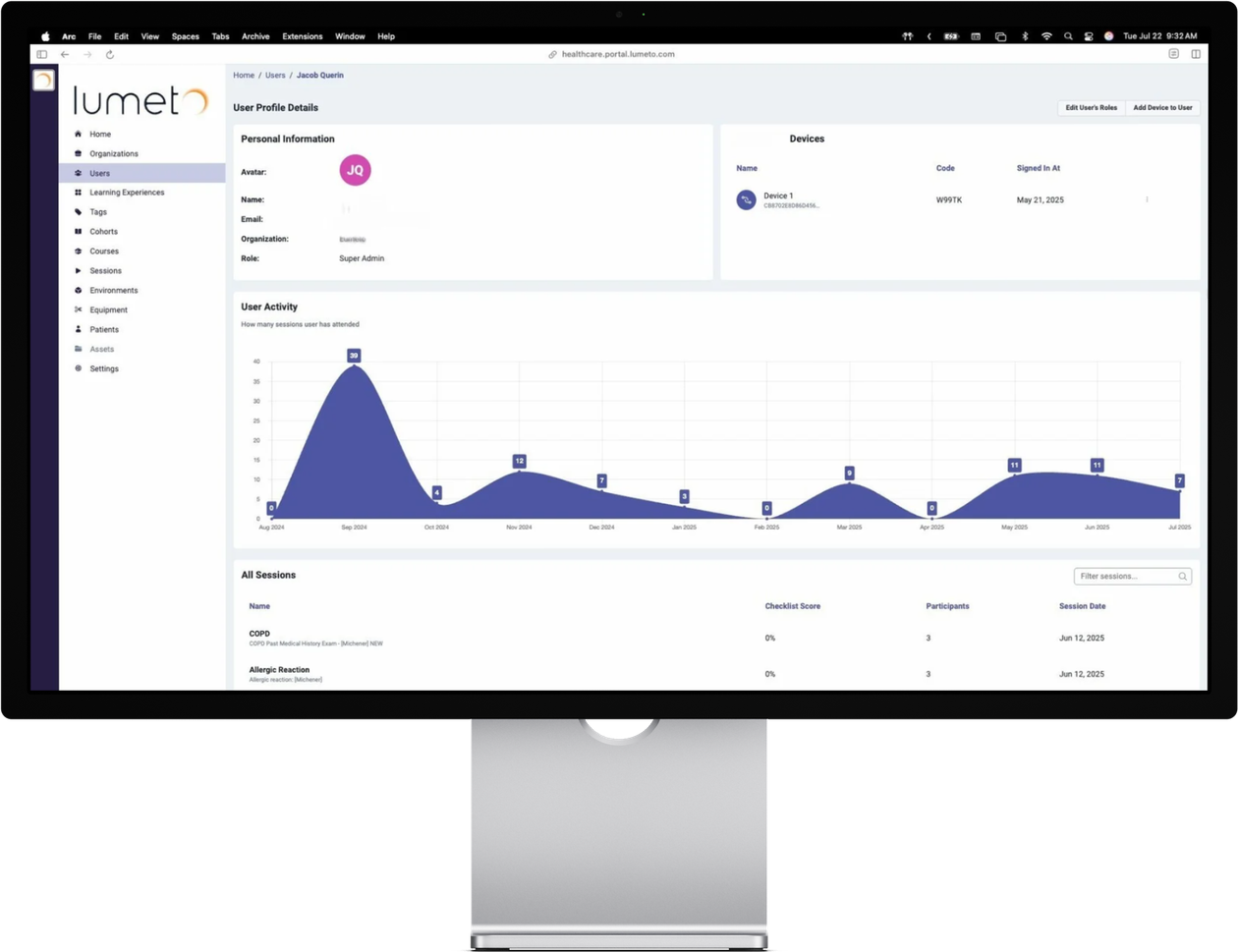This screenshot has width=1238, height=952.
Task: Open Learning Experiences via its grid icon
Action: (79, 193)
